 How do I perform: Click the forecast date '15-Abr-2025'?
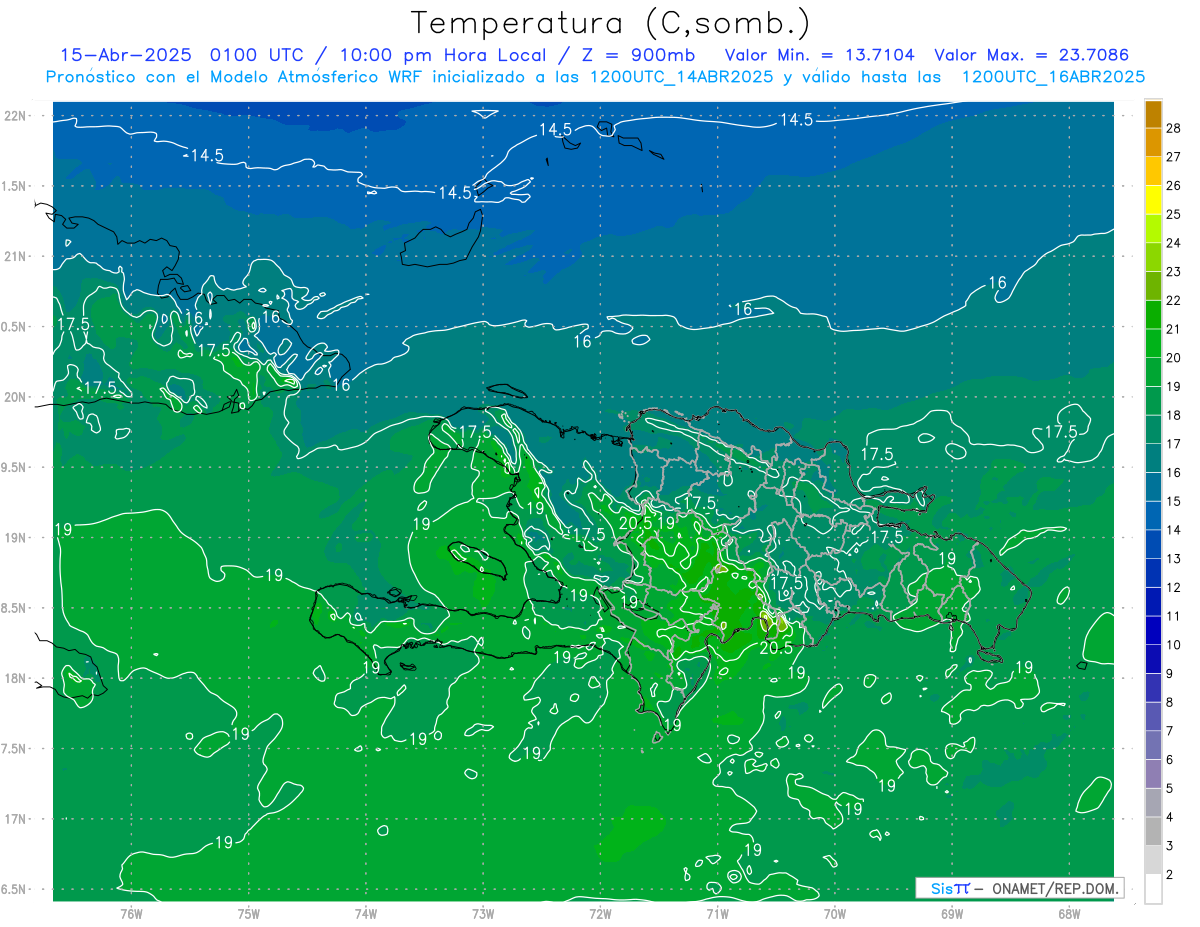click(x=127, y=55)
